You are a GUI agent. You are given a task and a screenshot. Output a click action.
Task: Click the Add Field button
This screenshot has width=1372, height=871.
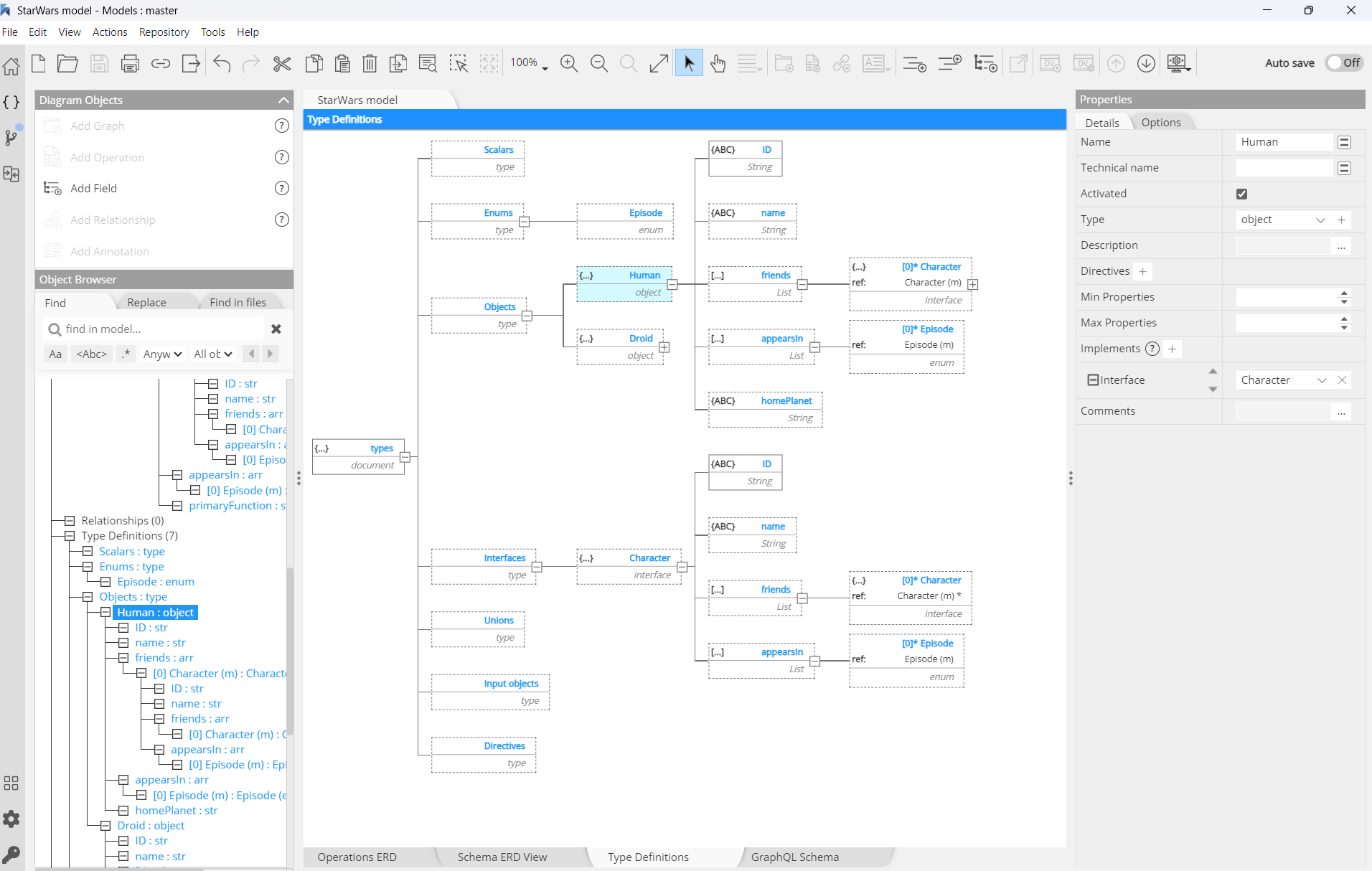pyautogui.click(x=93, y=189)
